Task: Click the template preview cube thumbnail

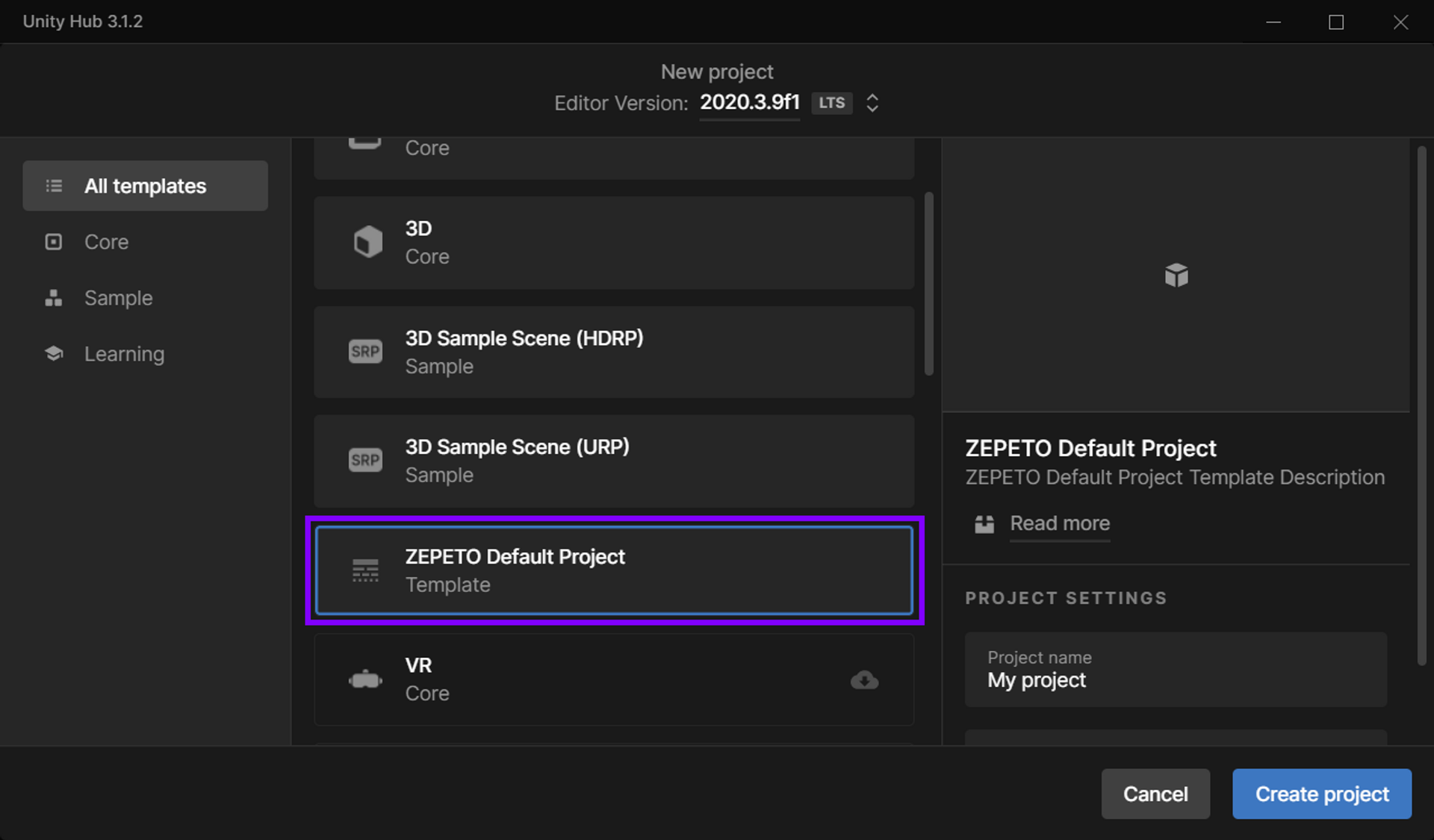Action: (x=1176, y=275)
